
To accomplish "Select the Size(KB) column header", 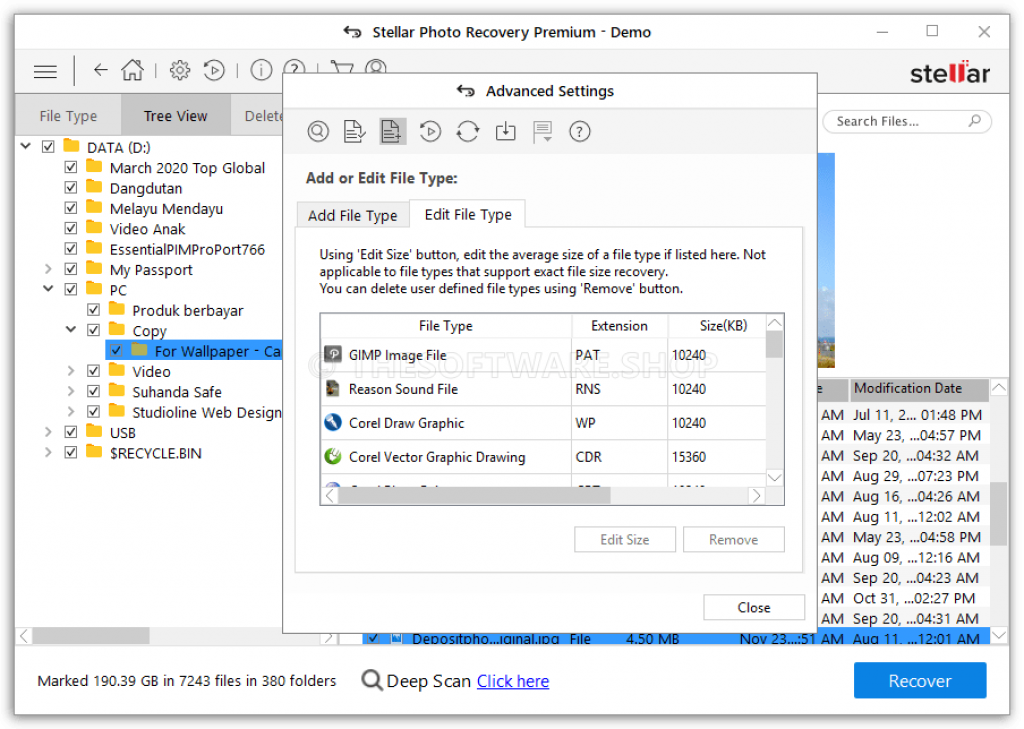I will [717, 325].
